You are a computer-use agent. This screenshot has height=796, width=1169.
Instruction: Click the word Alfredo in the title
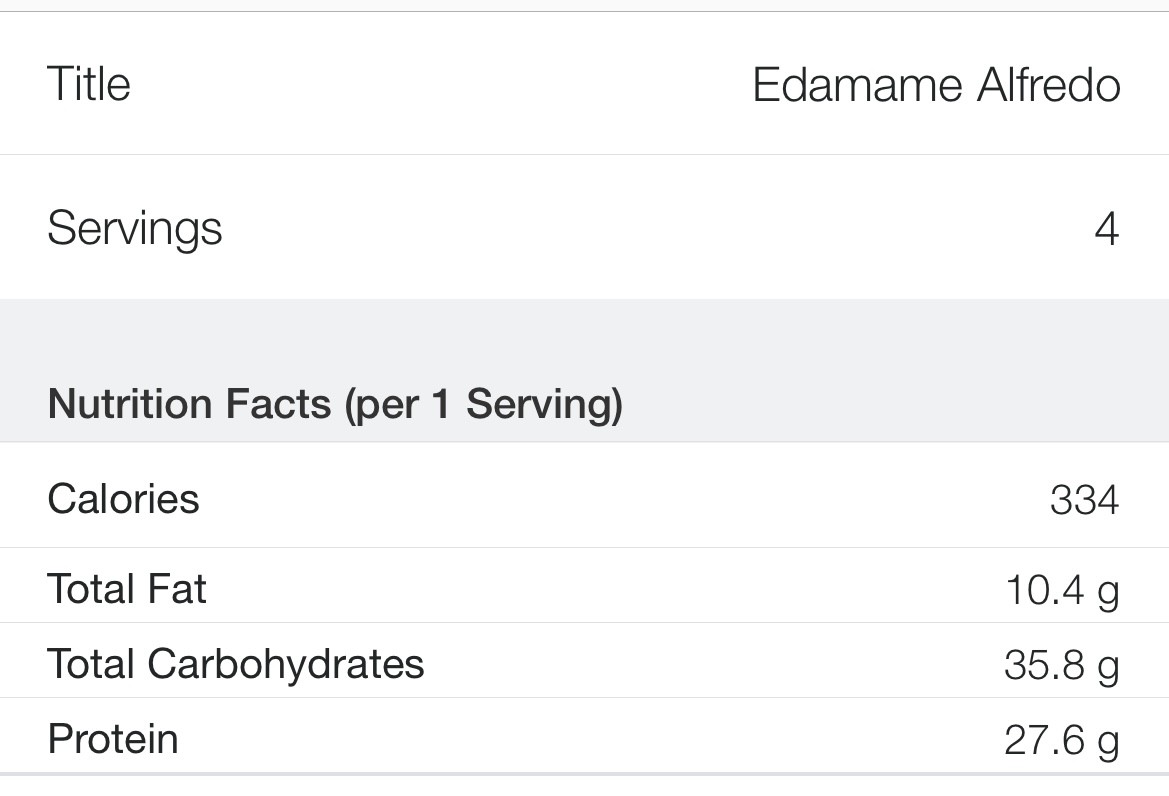click(x=1048, y=85)
